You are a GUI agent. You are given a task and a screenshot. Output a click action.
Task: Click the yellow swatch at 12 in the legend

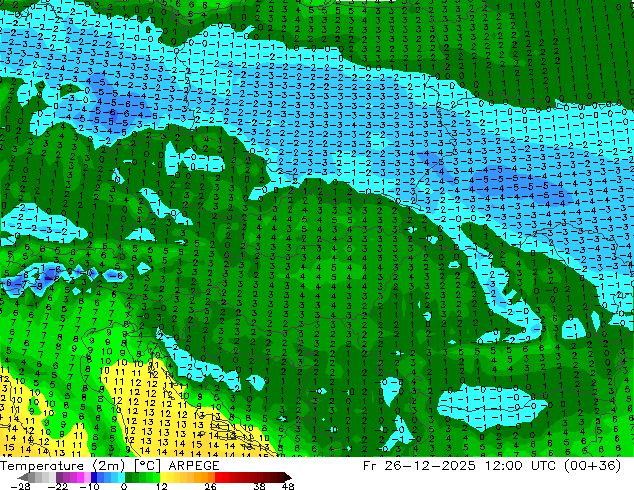tap(163, 477)
